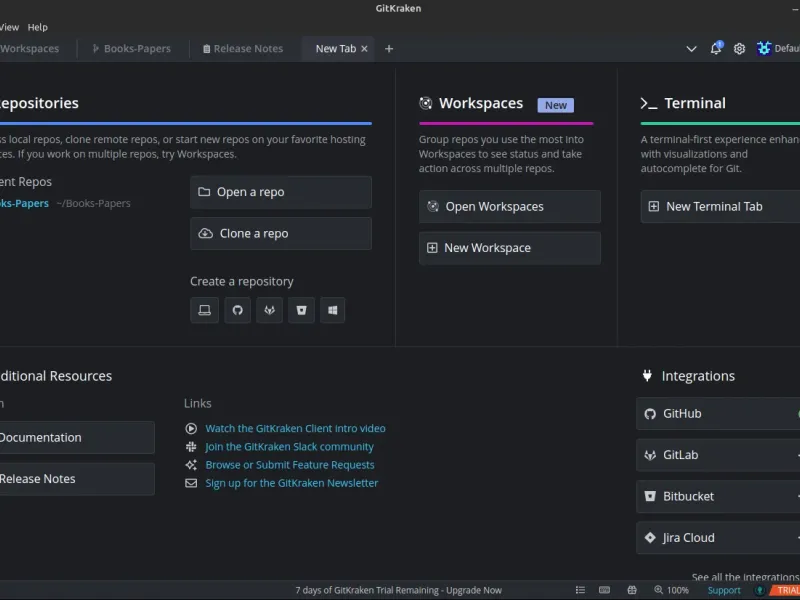
Task: Click the sparkle icon beside Feature Requests
Action: coord(191,465)
